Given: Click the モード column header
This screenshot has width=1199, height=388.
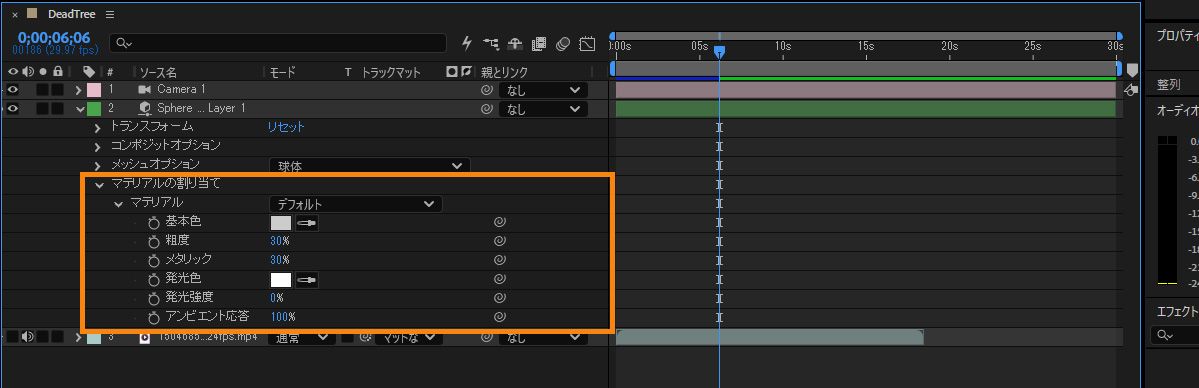Looking at the screenshot, I should pyautogui.click(x=283, y=73).
